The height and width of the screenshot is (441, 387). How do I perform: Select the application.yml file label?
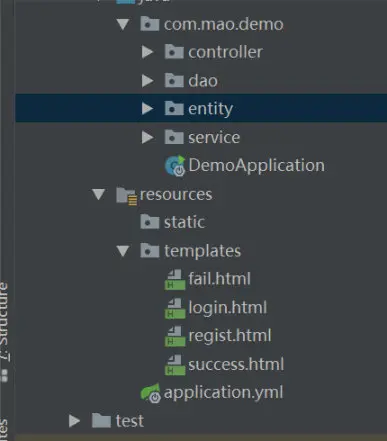223,392
